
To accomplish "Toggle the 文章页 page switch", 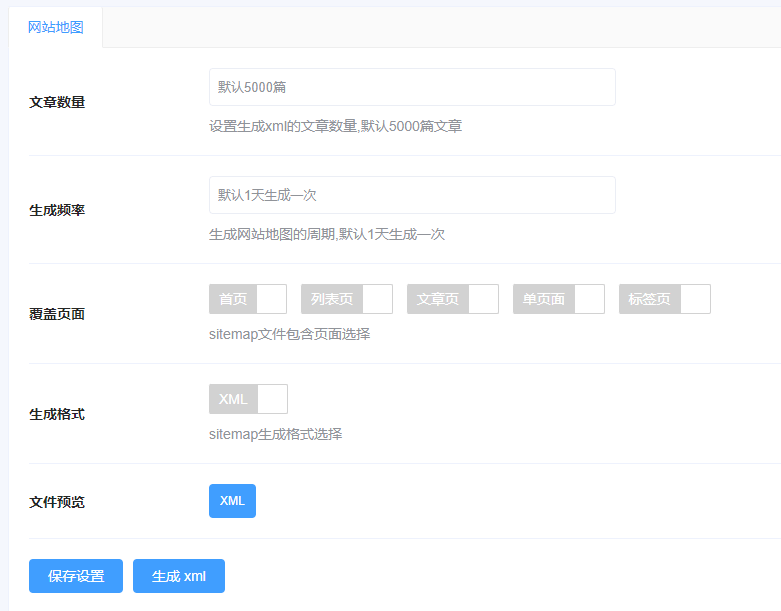I will [x=453, y=299].
